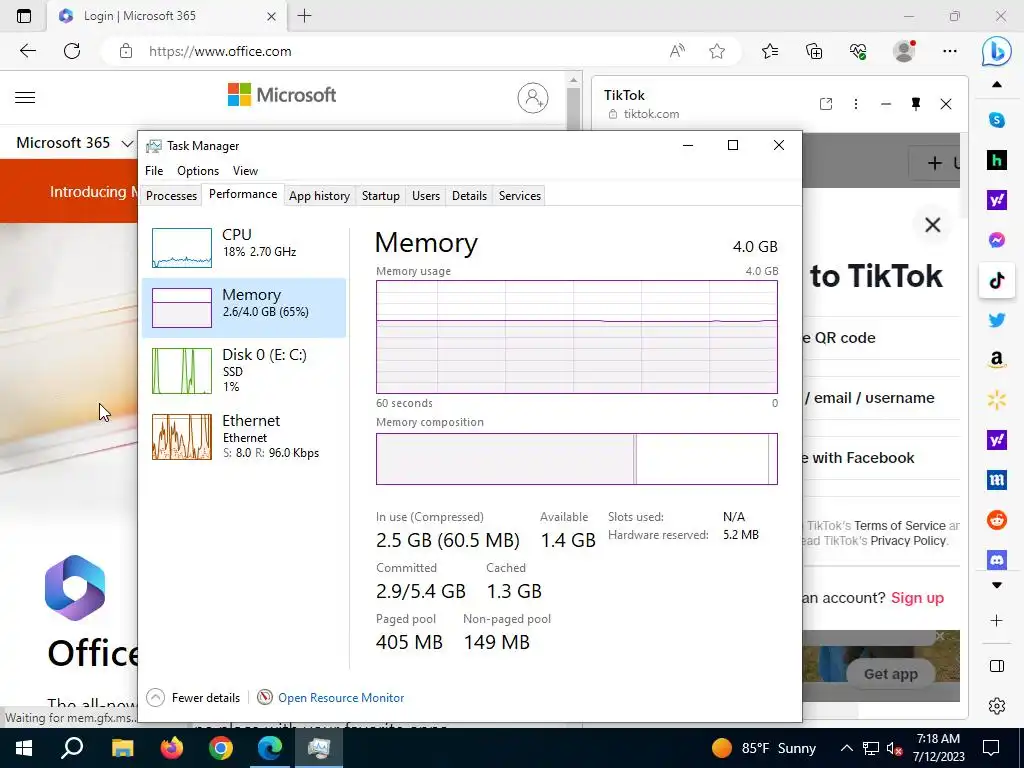This screenshot has height=768, width=1024.
Task: Open the Microsoft sign-in account icon
Action: 533,98
